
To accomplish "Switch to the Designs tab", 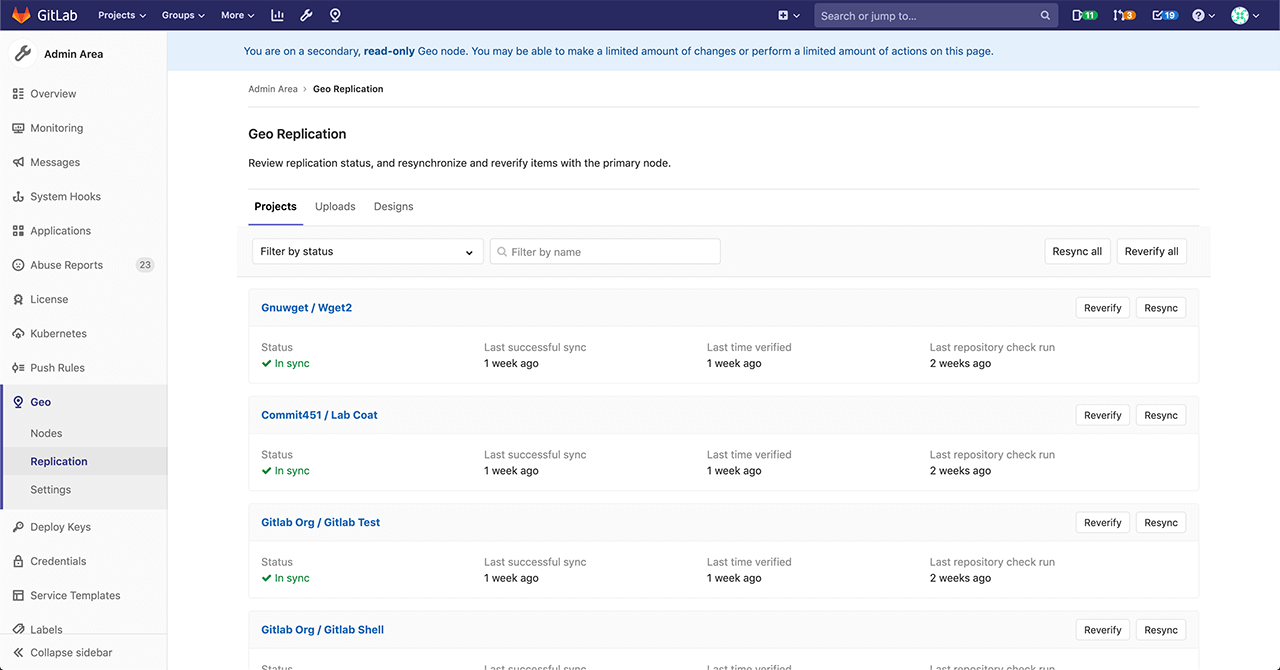I will [x=393, y=206].
